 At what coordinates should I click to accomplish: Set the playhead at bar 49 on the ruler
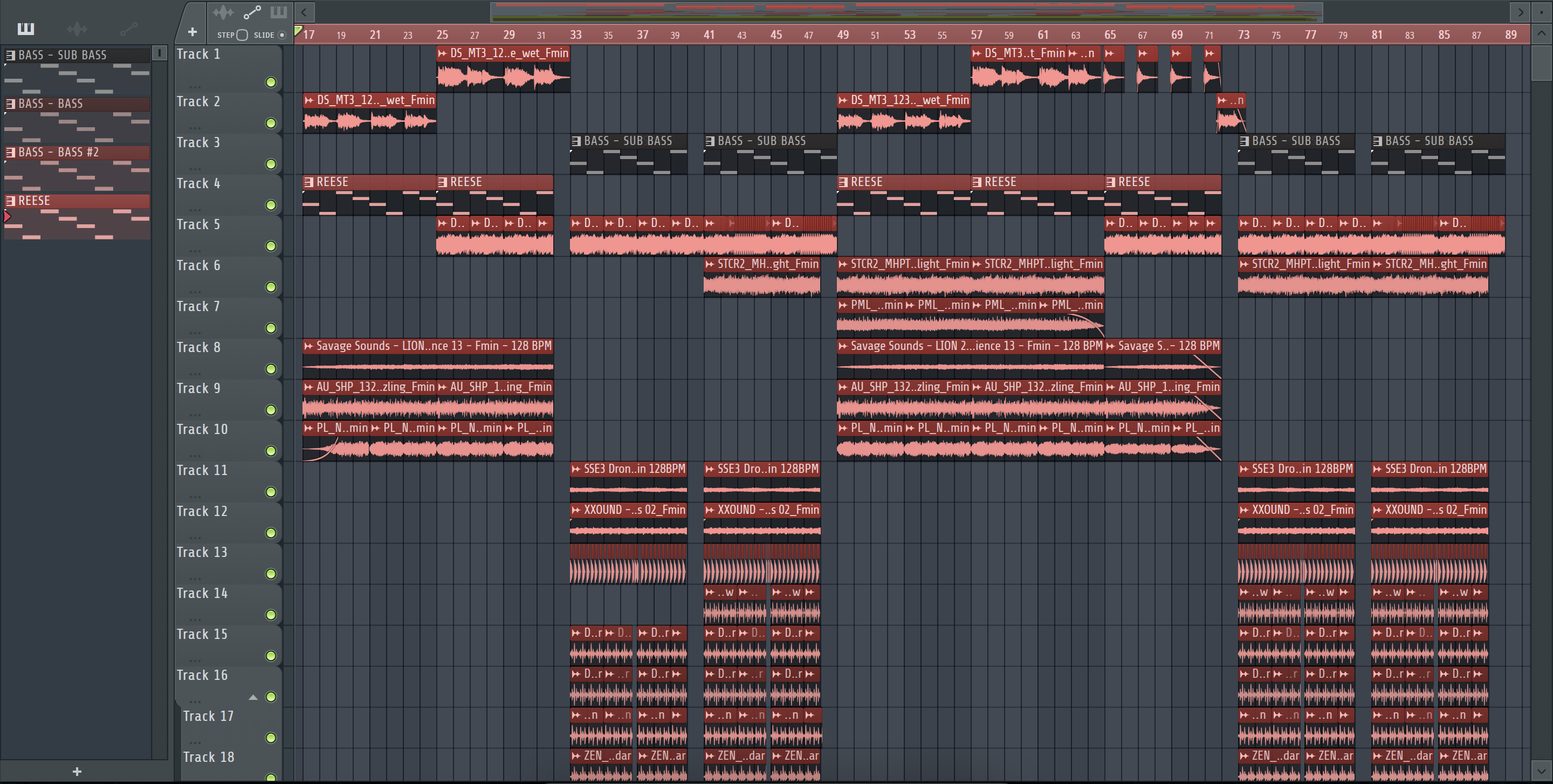click(x=843, y=35)
